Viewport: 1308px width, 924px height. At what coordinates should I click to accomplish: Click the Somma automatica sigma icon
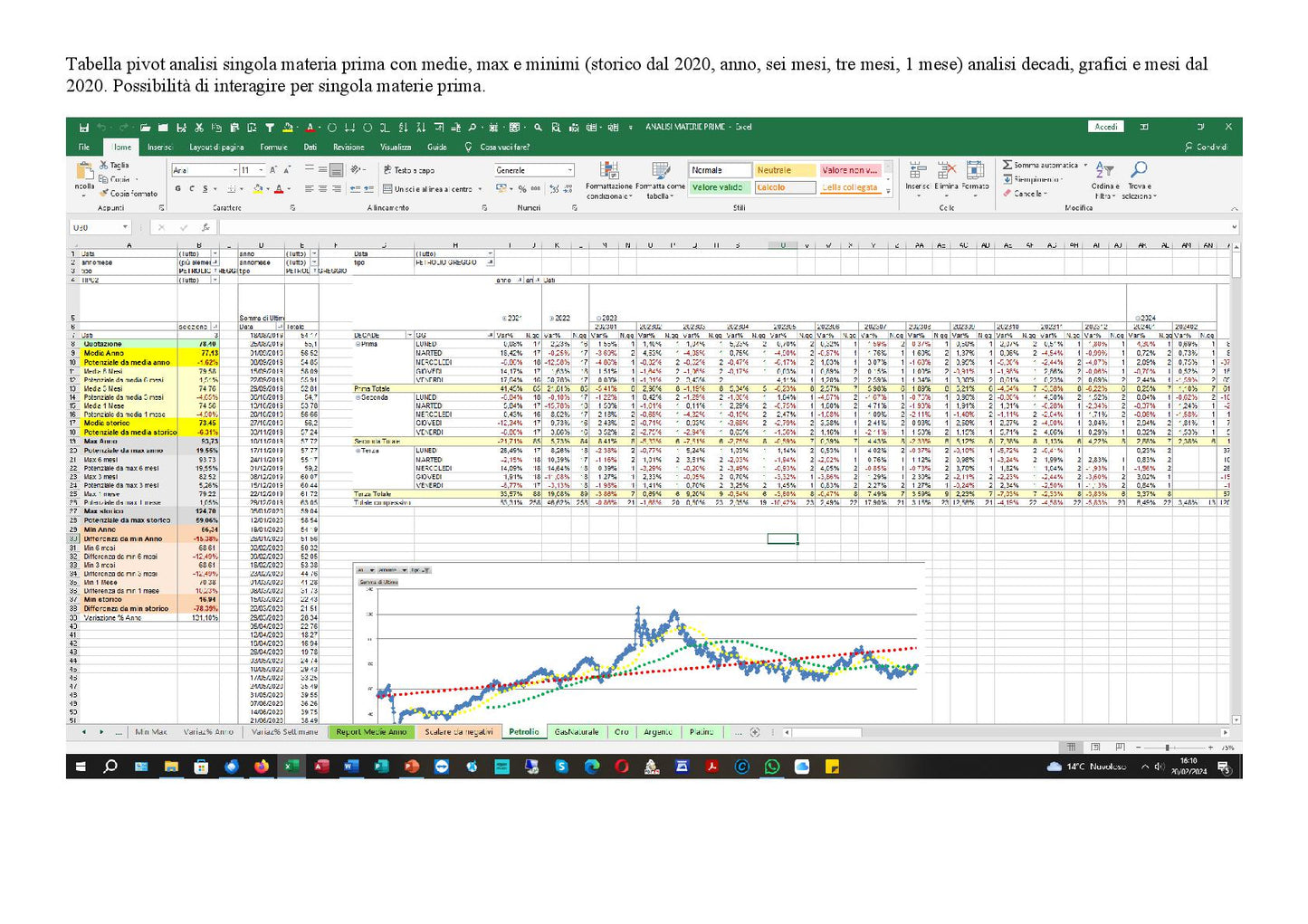pos(1007,165)
